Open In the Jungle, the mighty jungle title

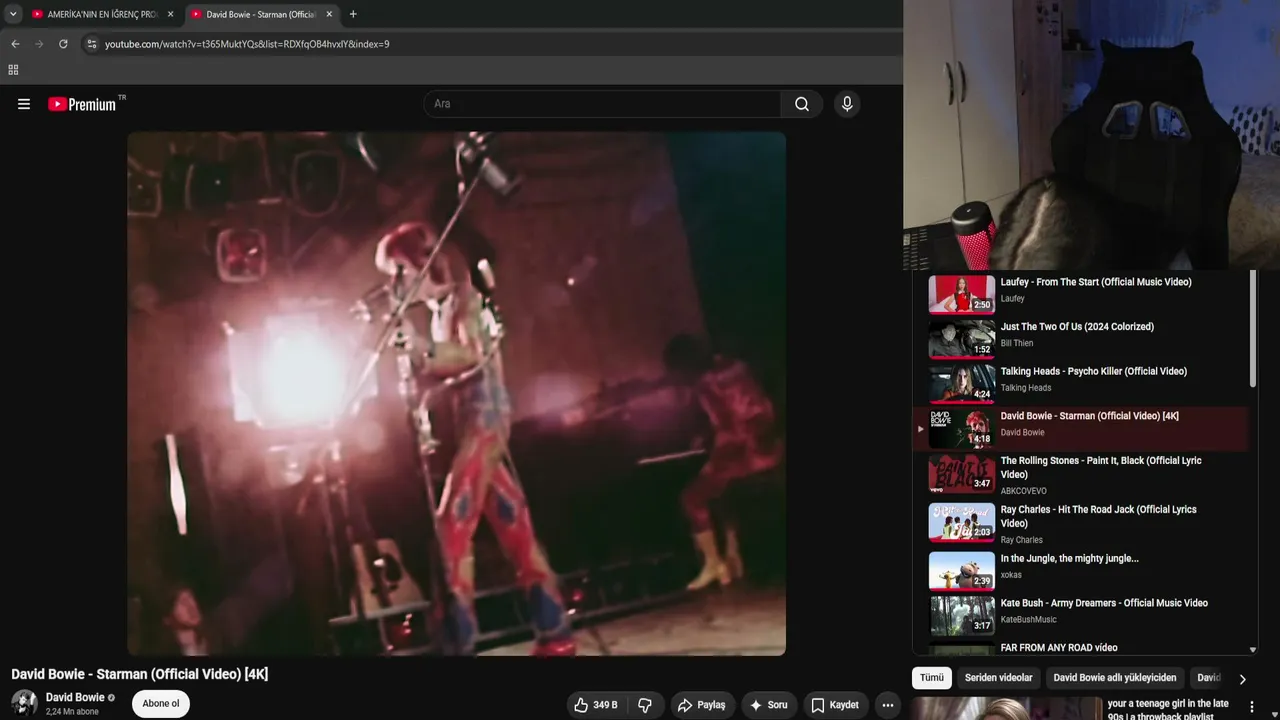tap(1070, 559)
